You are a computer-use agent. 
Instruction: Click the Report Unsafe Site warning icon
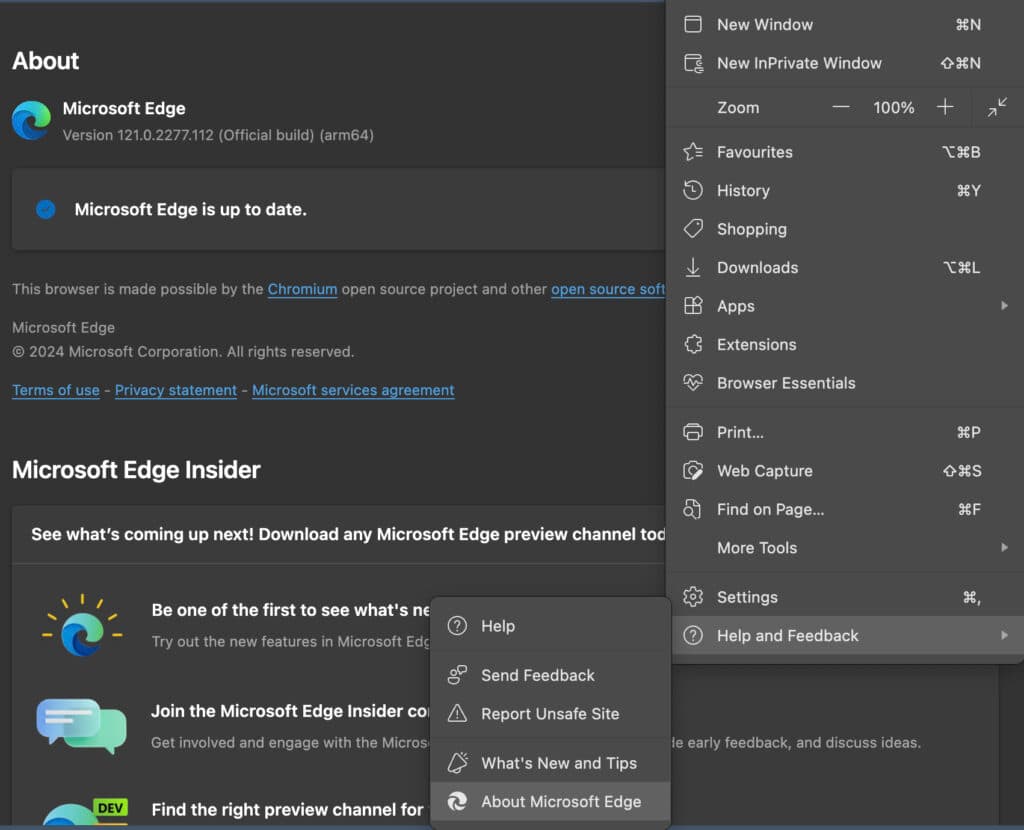click(x=457, y=714)
